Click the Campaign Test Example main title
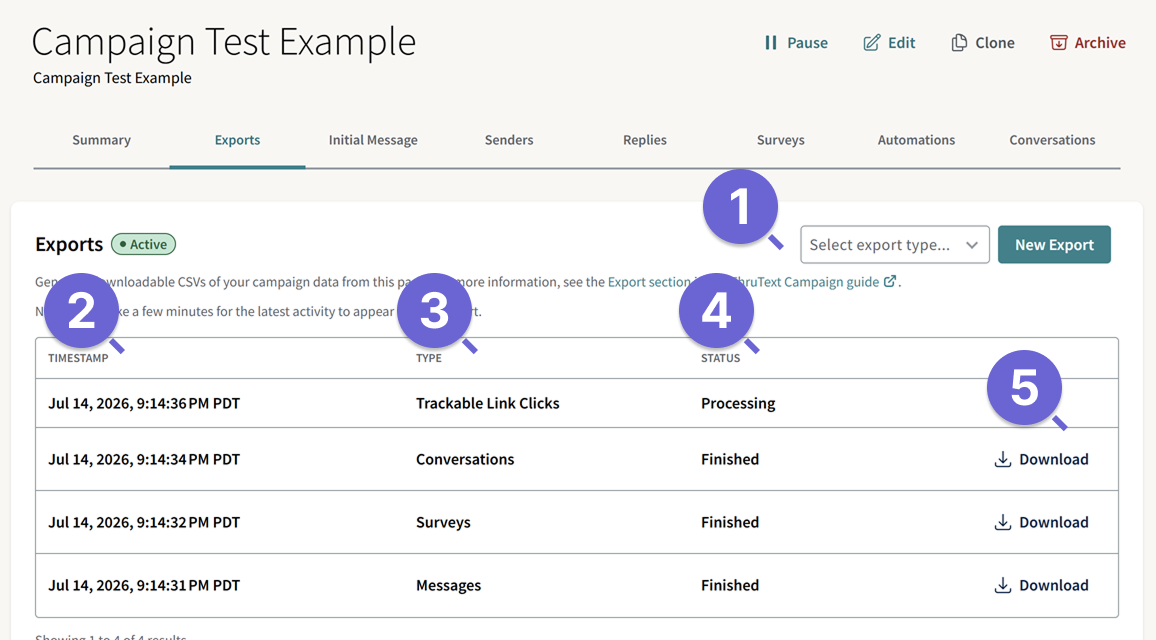 tap(224, 42)
